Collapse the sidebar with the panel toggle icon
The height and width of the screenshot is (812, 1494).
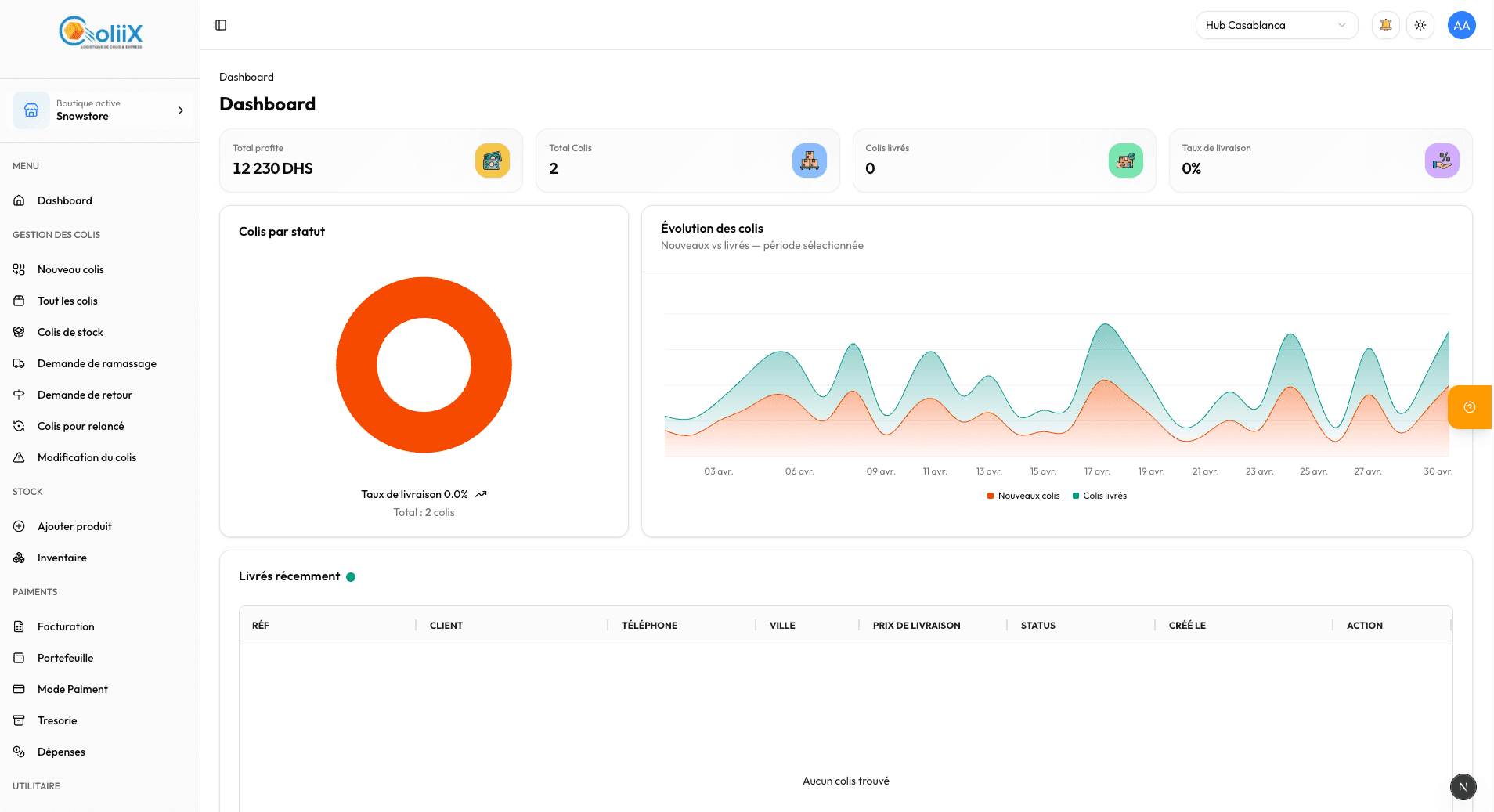pos(221,25)
